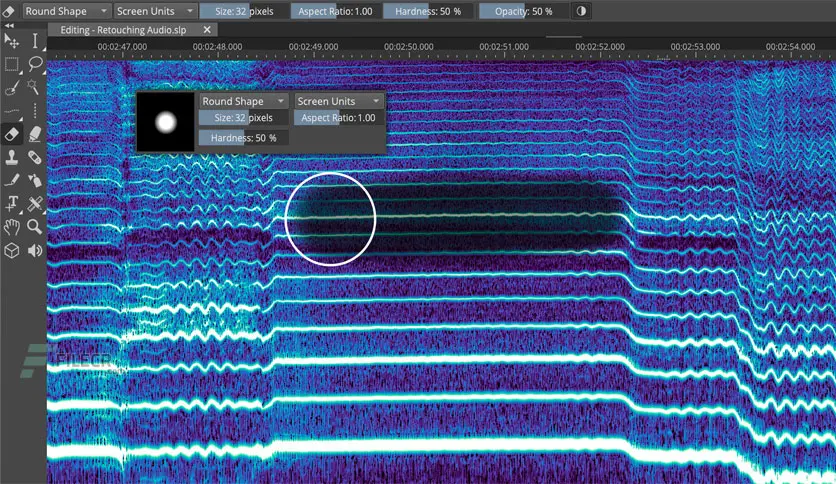Viewport: 836px width, 484px height.
Task: Select the Text tool
Action: [12, 203]
